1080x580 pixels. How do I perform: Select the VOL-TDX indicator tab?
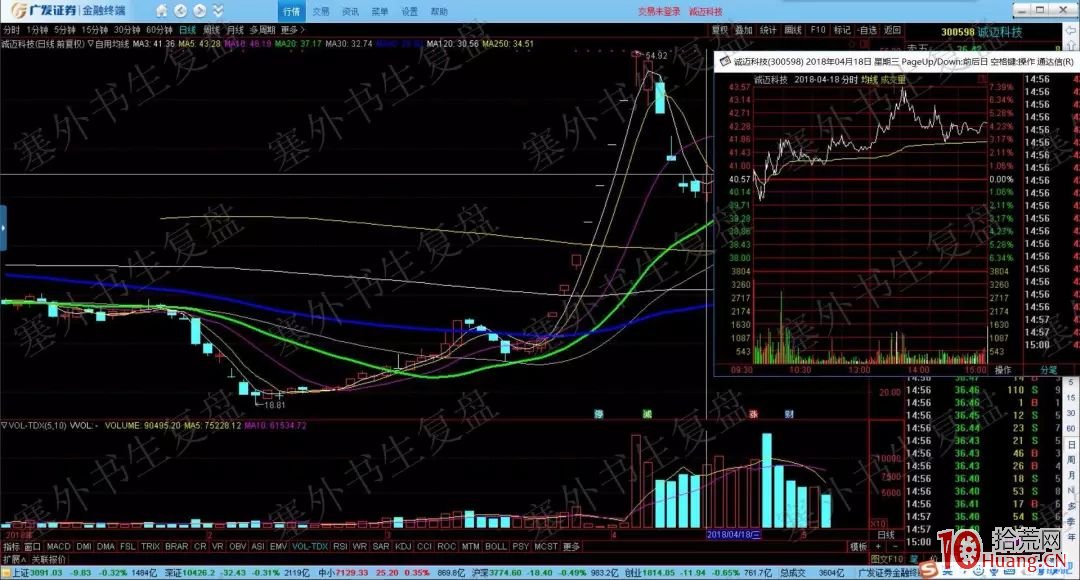(x=310, y=546)
